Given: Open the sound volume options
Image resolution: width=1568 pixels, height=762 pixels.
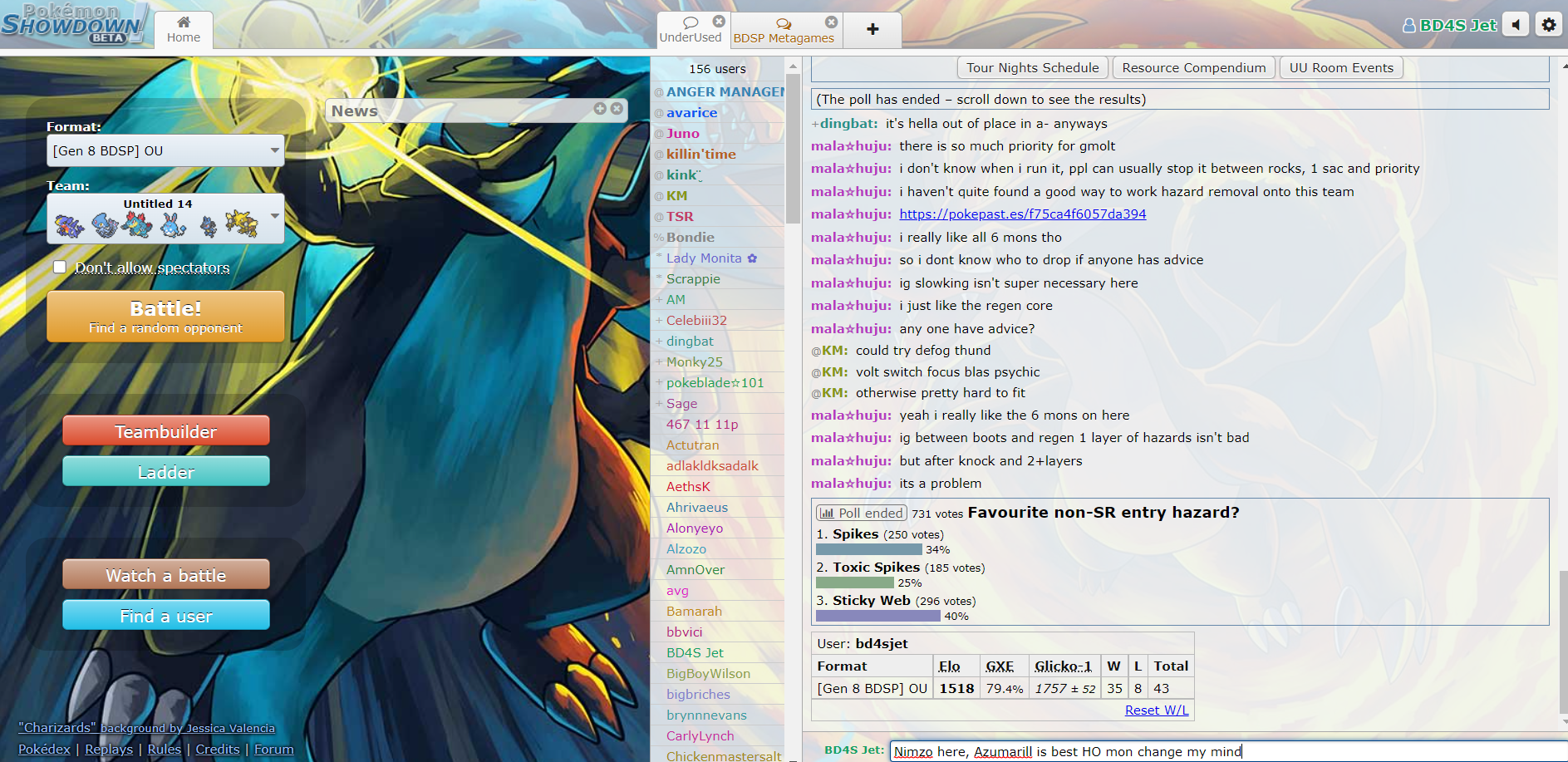Looking at the screenshot, I should pos(1516,25).
